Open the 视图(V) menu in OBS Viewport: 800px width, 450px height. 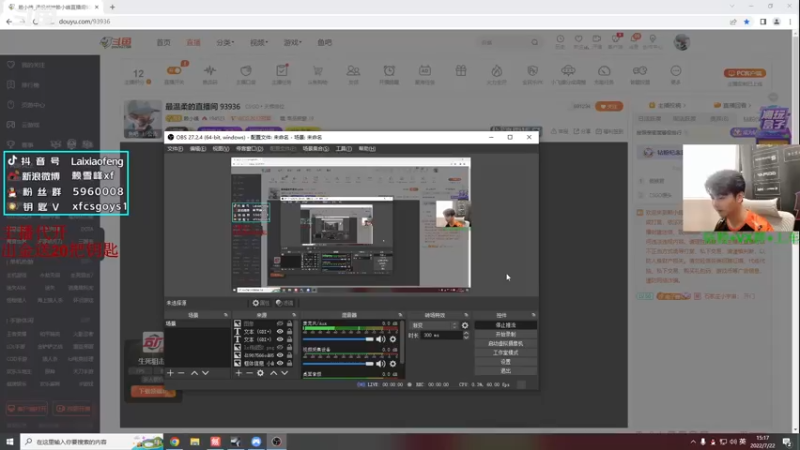221,148
